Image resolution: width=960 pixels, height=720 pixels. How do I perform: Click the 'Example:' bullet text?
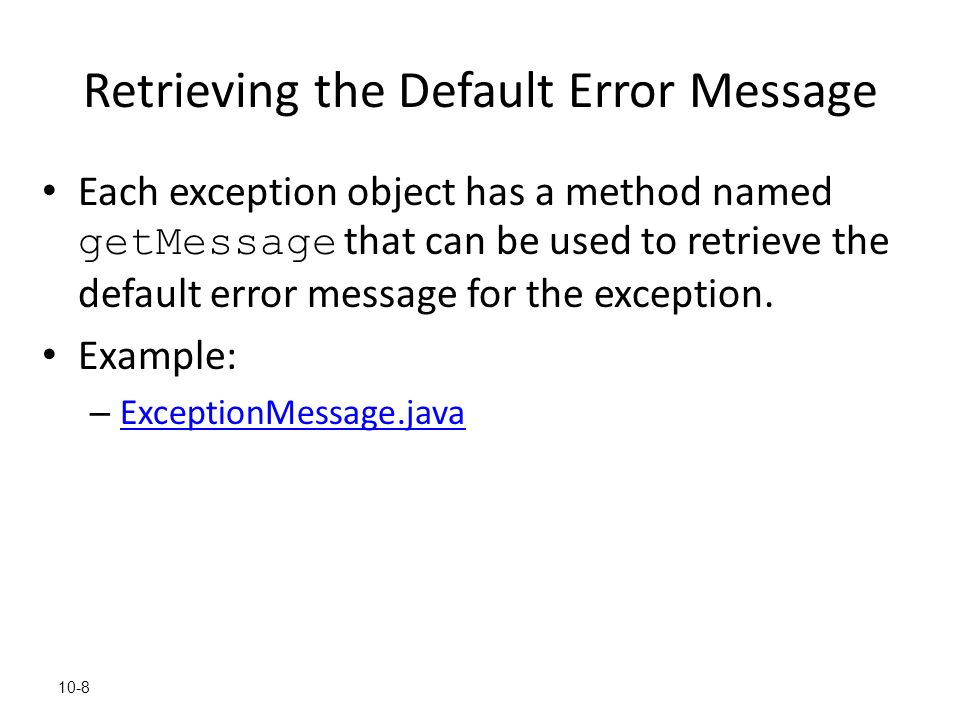tap(157, 356)
